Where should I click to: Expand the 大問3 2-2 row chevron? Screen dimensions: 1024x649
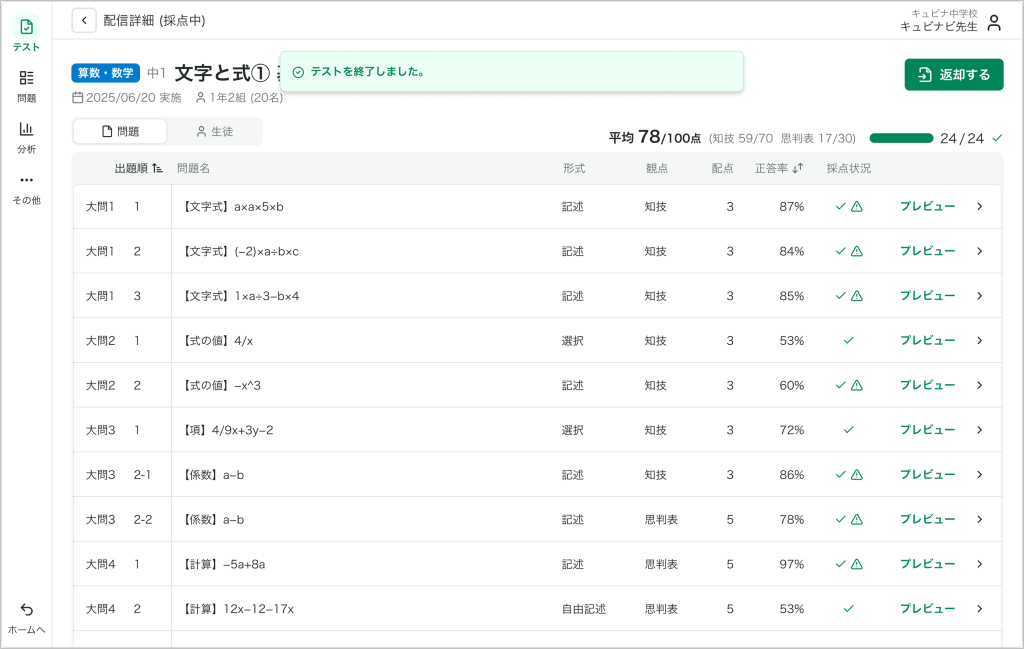click(x=980, y=519)
